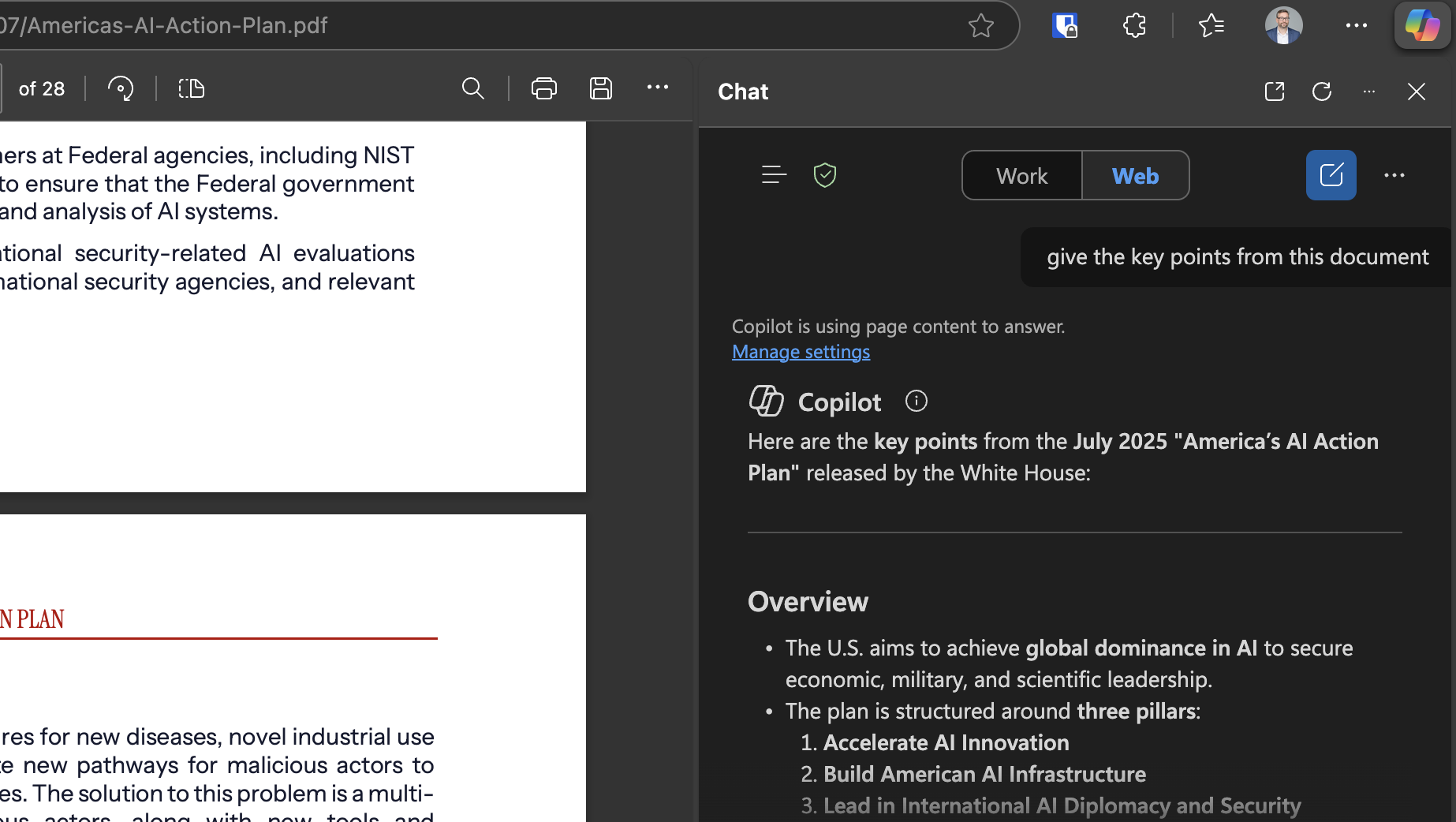Click the 'Chat' pane title
Screen dimensions: 1456x822
(x=743, y=92)
